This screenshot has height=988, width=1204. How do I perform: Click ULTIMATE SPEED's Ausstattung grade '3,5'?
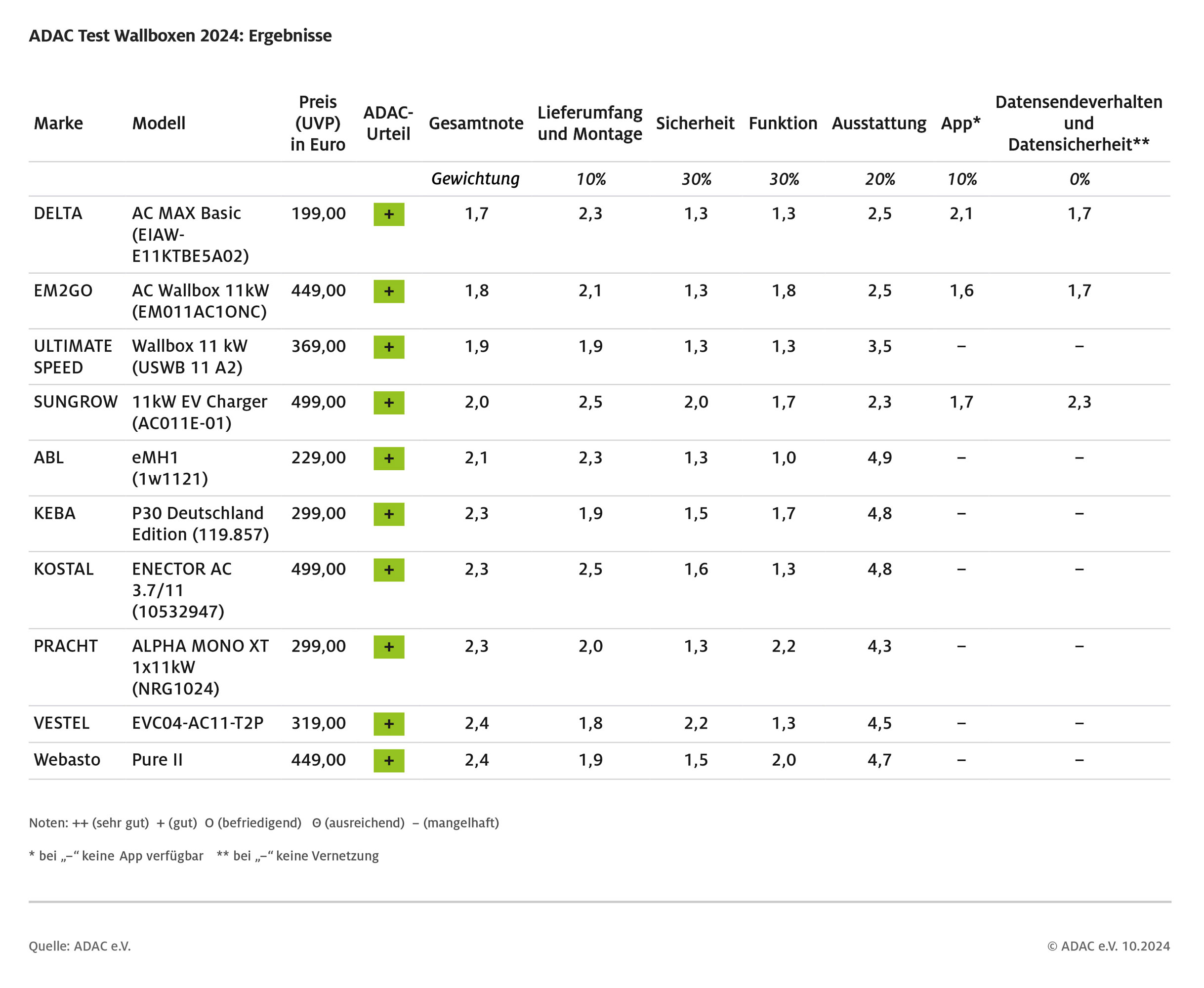[879, 347]
